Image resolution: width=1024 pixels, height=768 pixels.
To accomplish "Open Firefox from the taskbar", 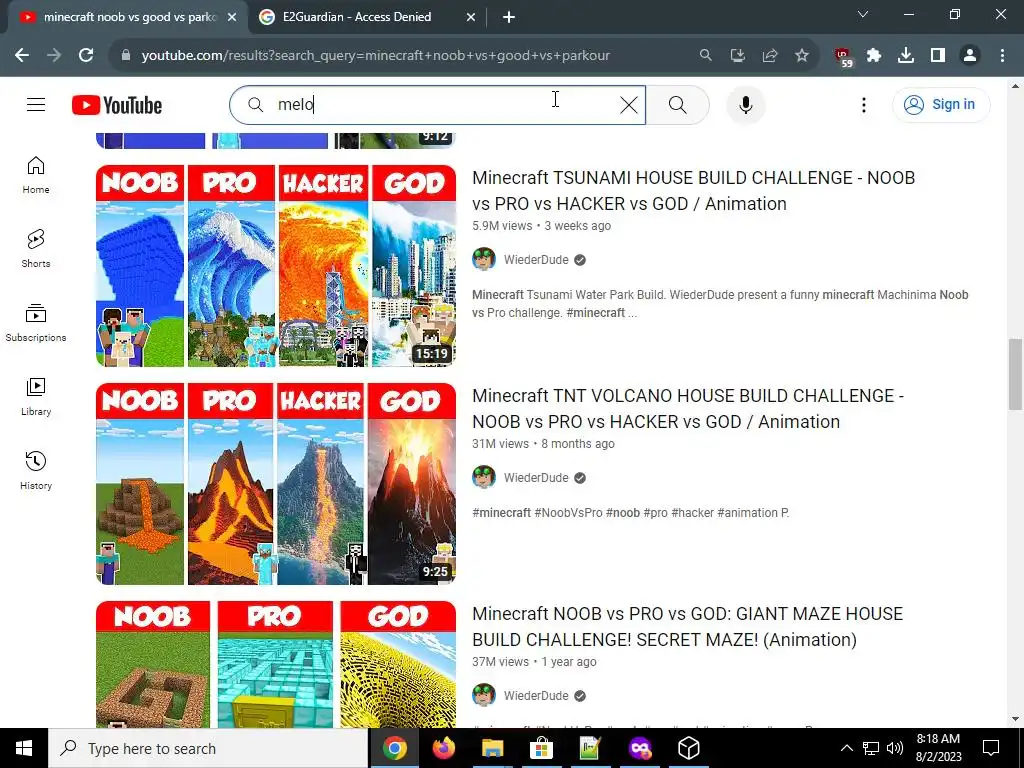I will coord(444,748).
